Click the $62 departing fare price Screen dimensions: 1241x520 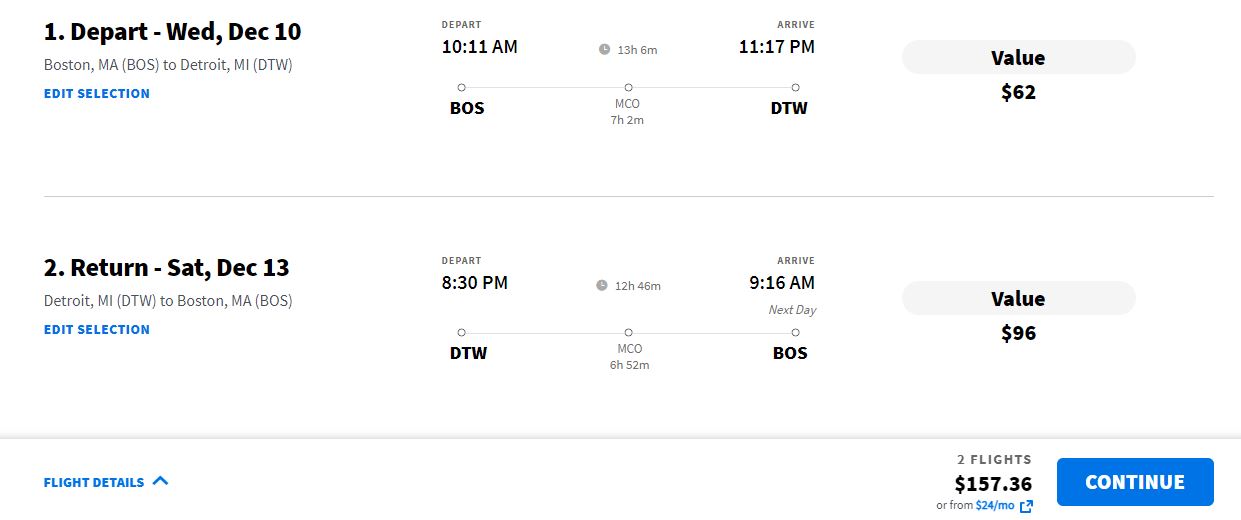coord(1018,93)
